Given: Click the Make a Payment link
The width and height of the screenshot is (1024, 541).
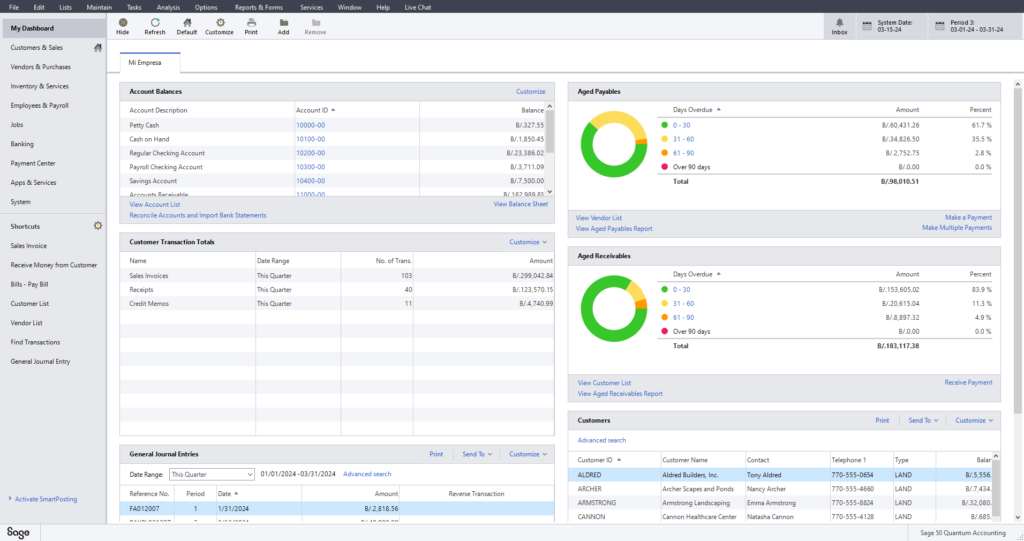Looking at the screenshot, I should coord(968,217).
